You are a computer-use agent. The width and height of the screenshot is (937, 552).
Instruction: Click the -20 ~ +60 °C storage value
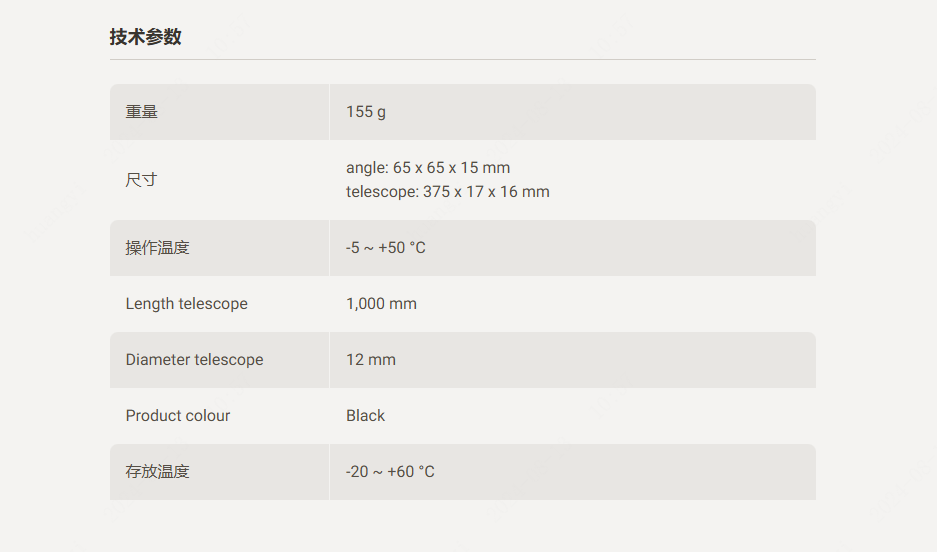coord(390,472)
